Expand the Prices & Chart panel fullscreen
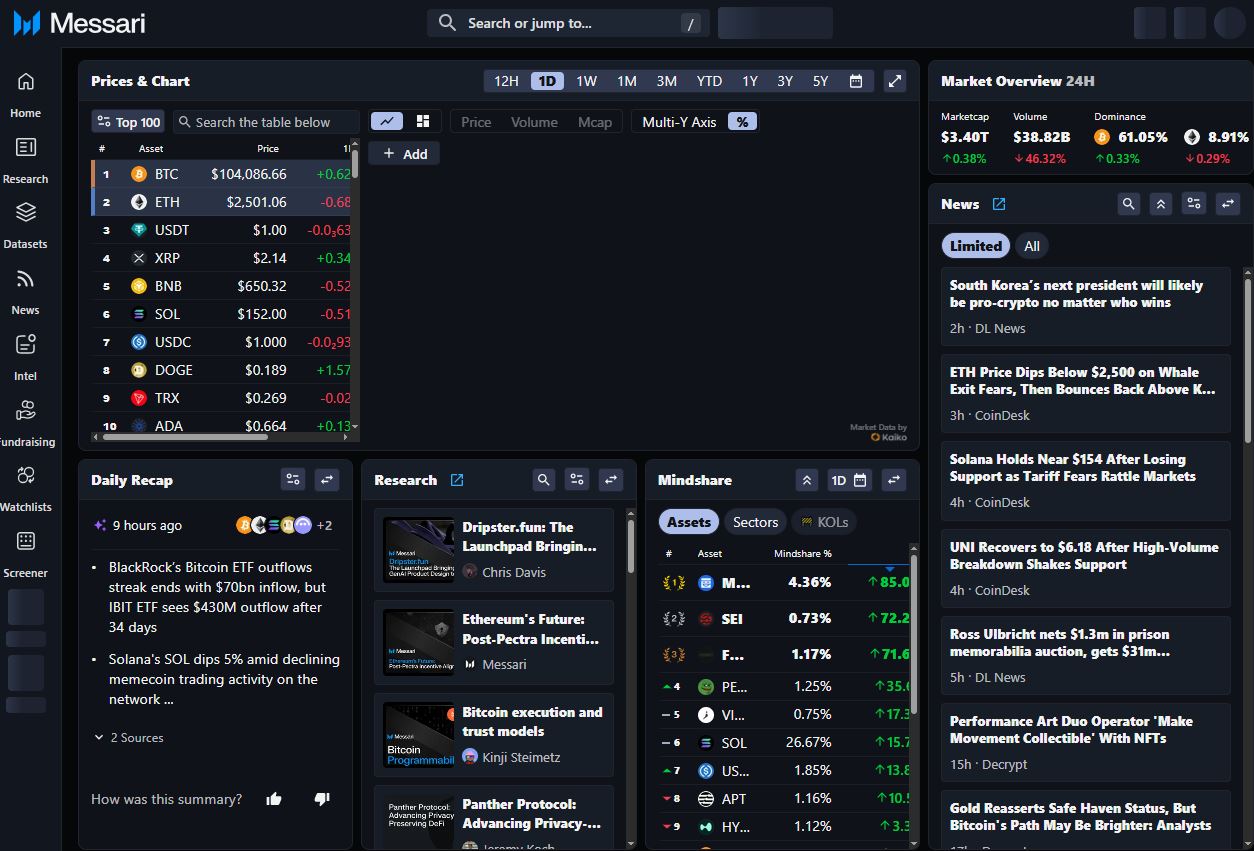The width and height of the screenshot is (1254, 851). (895, 81)
